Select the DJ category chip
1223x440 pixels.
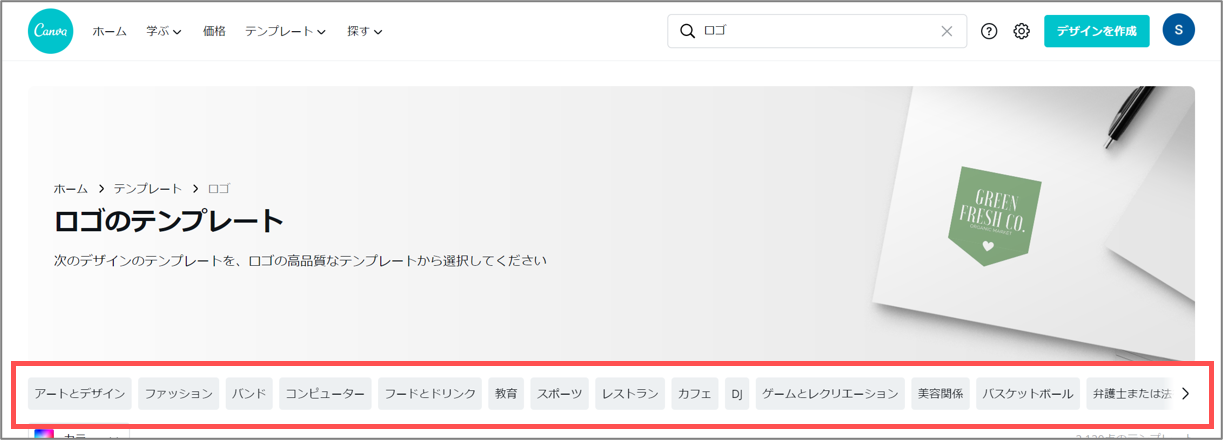[x=737, y=394]
